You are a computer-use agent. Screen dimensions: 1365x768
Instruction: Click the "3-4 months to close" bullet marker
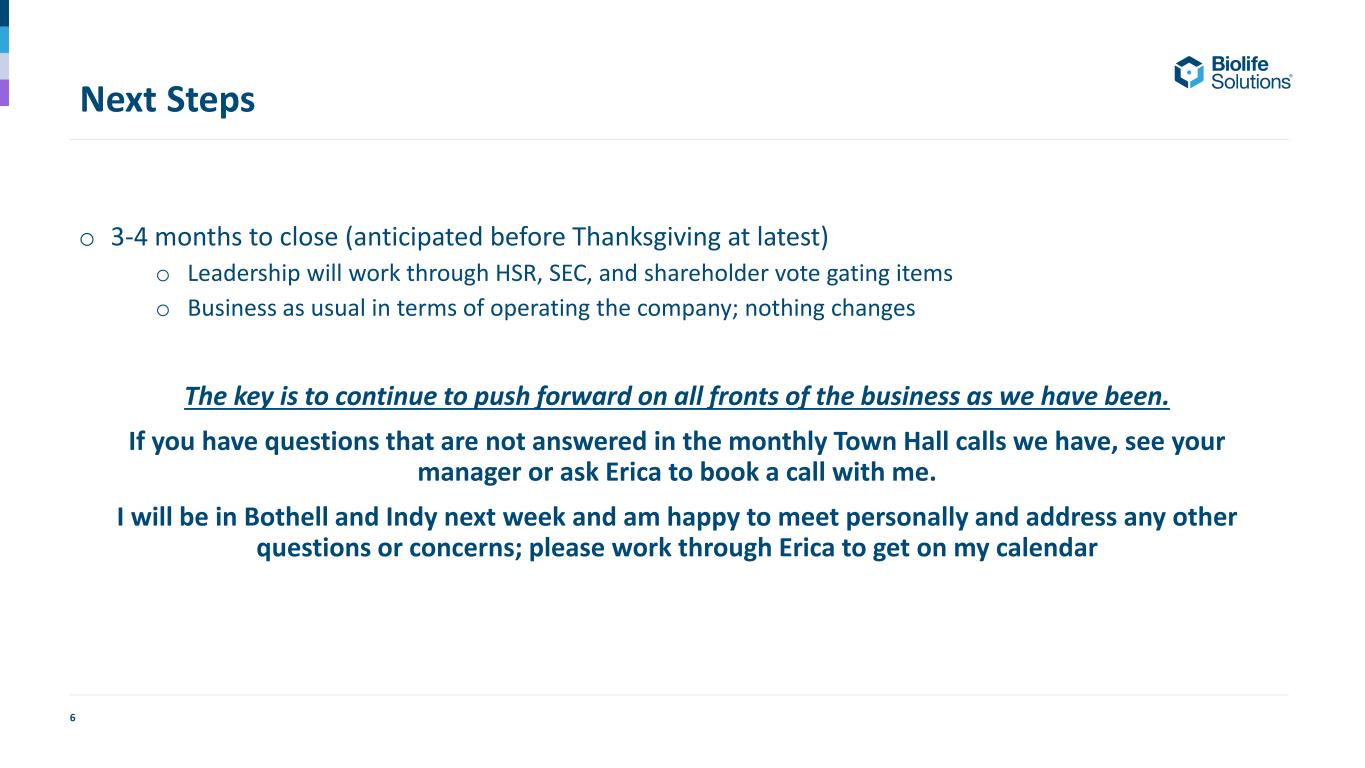point(87,239)
